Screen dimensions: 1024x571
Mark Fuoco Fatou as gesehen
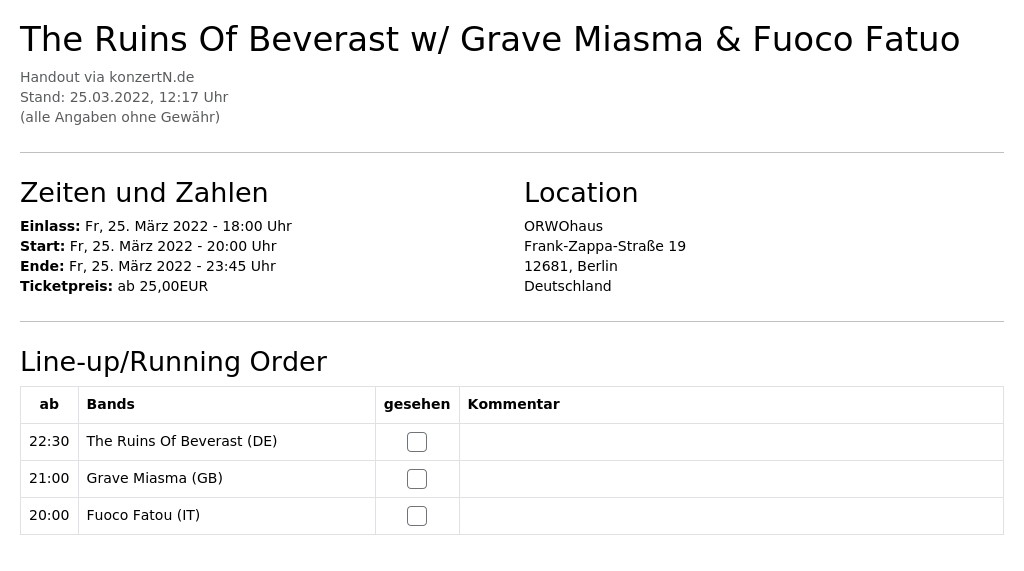click(417, 516)
